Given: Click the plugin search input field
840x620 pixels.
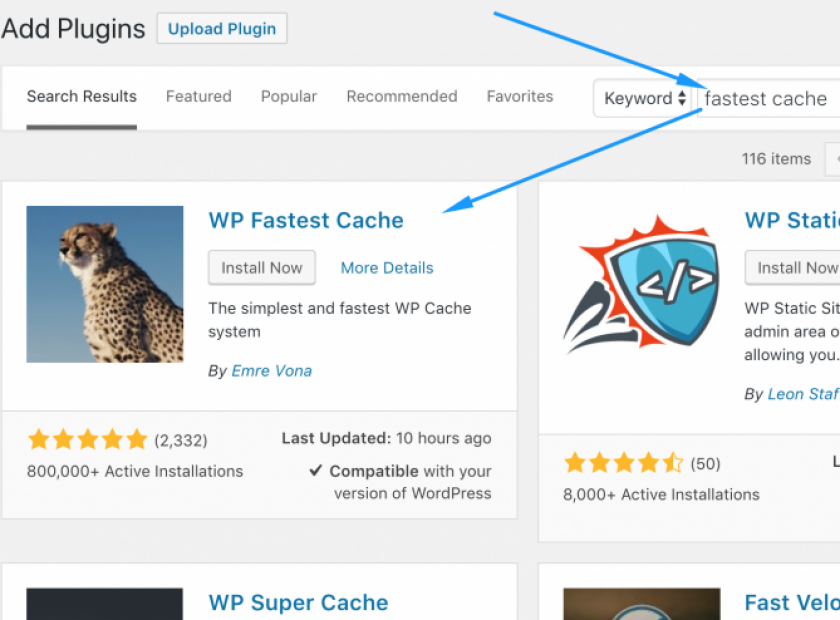Looking at the screenshot, I should coord(768,99).
